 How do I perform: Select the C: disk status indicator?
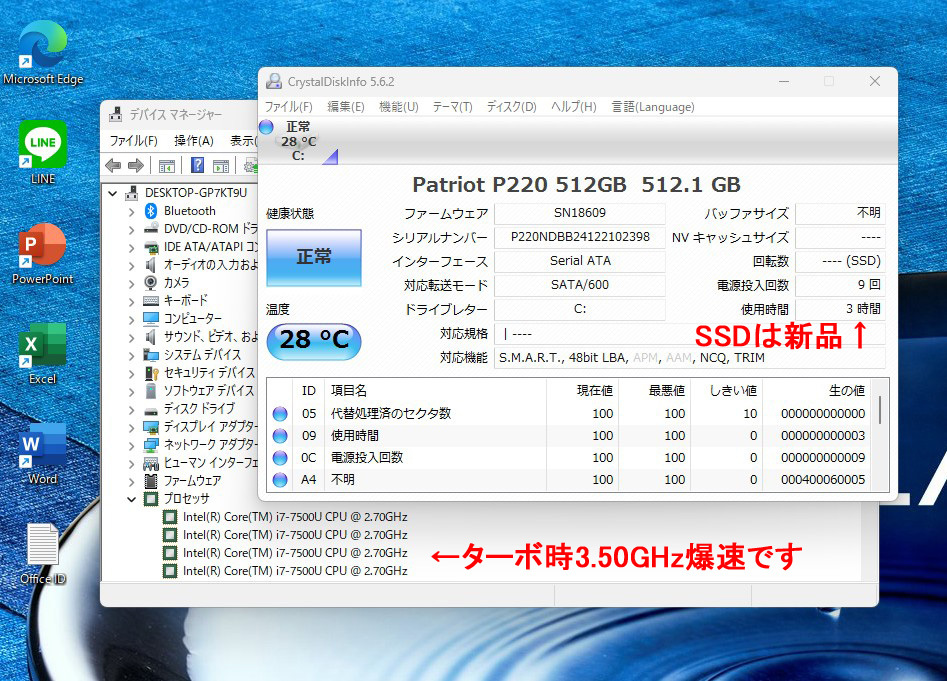297,141
